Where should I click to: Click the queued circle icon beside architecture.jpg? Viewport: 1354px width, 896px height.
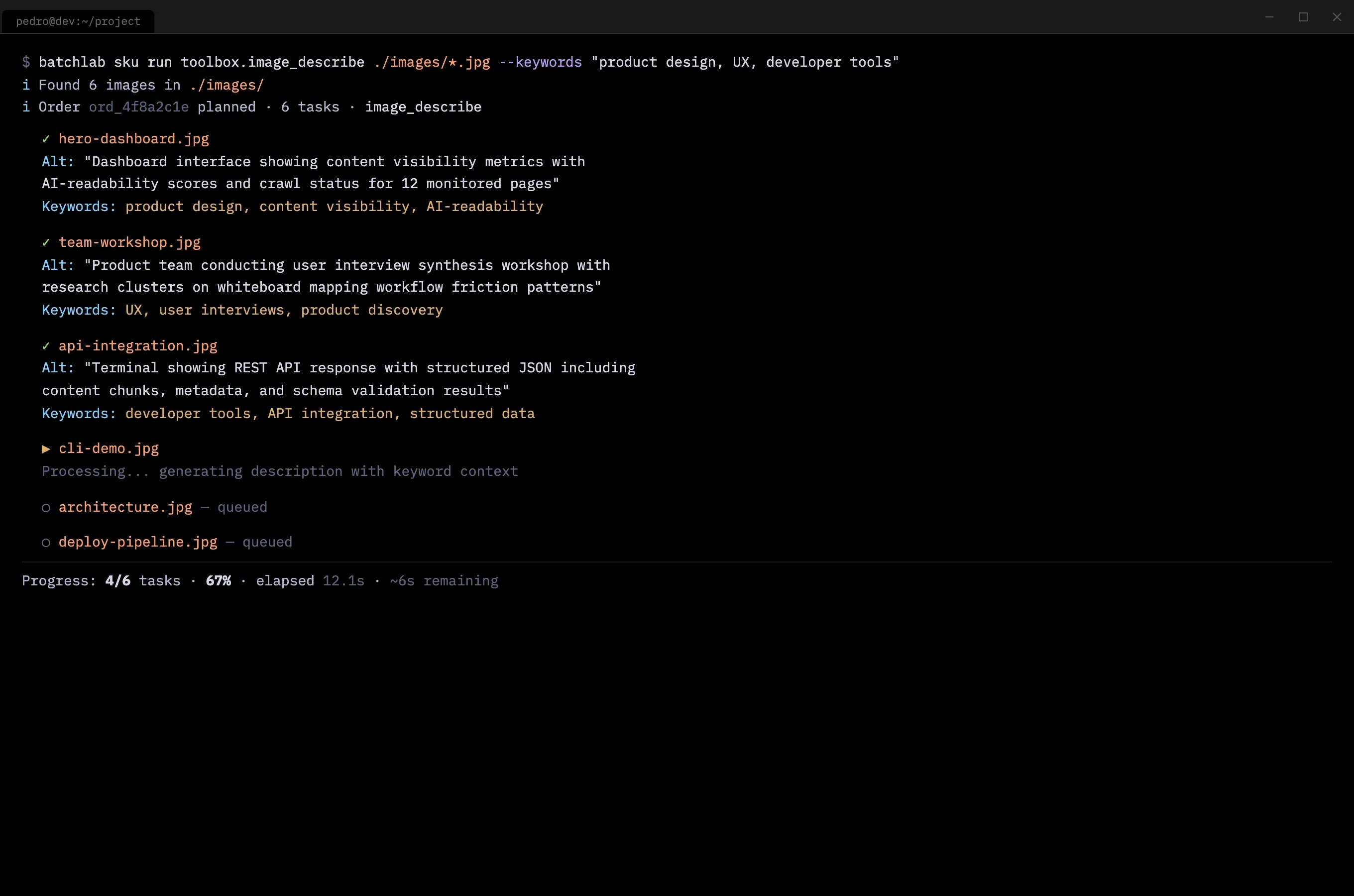tap(47, 507)
